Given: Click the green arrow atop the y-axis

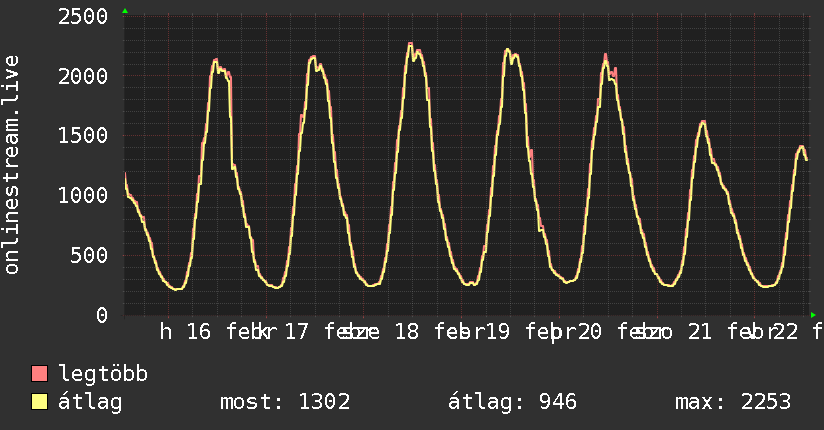Looking at the screenshot, I should coord(125,11).
